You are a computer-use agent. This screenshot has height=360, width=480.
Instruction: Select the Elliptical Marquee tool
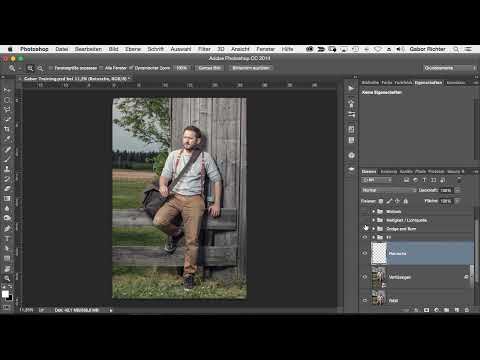pyautogui.click(x=7, y=100)
